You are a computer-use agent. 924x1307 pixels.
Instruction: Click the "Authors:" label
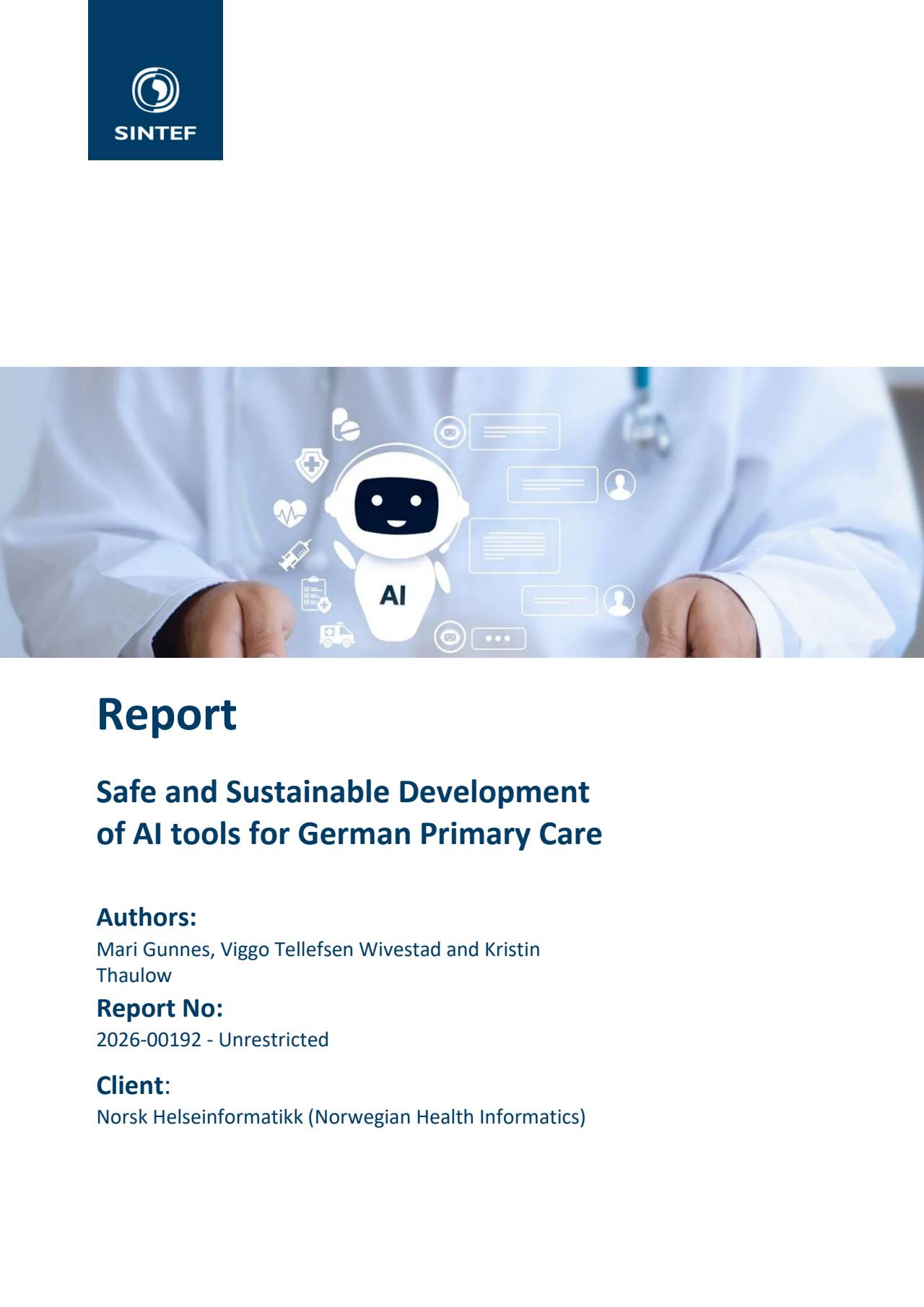pyautogui.click(x=147, y=917)
